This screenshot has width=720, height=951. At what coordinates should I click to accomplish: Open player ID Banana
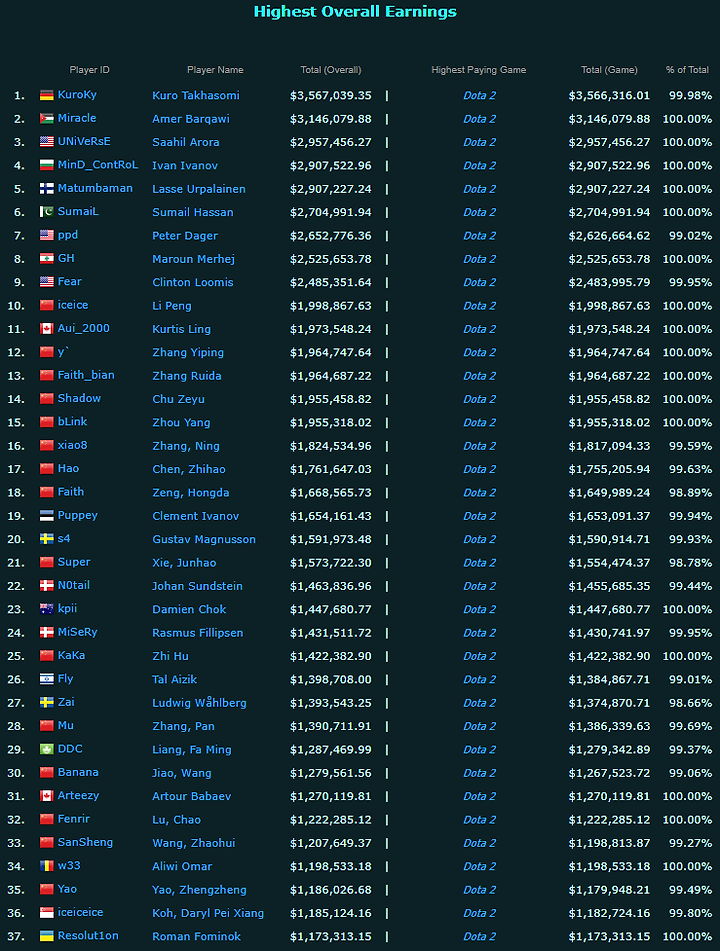tap(78, 772)
